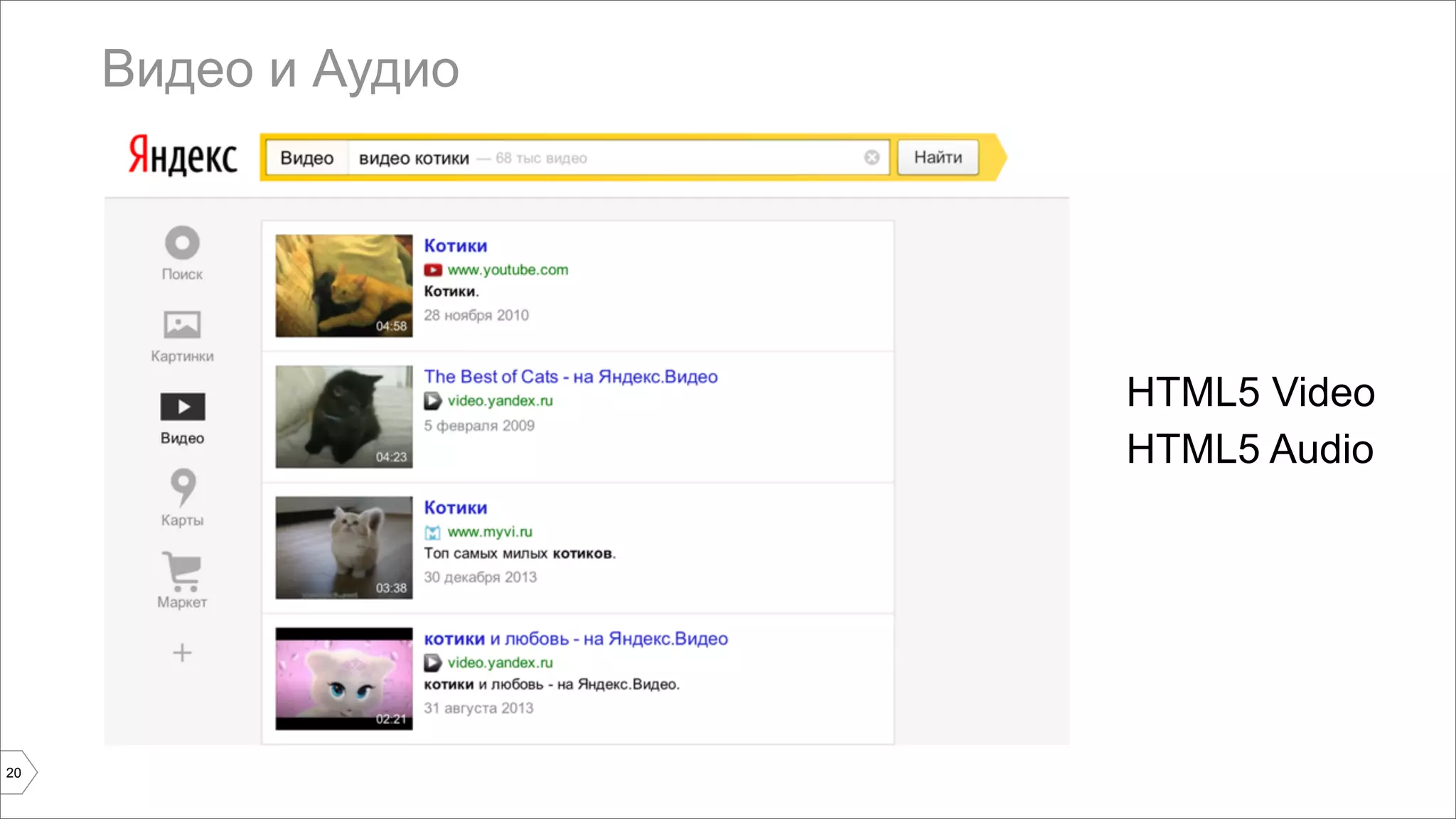Click the HTML5 Audio text
1456x819 pixels.
pyautogui.click(x=1250, y=449)
